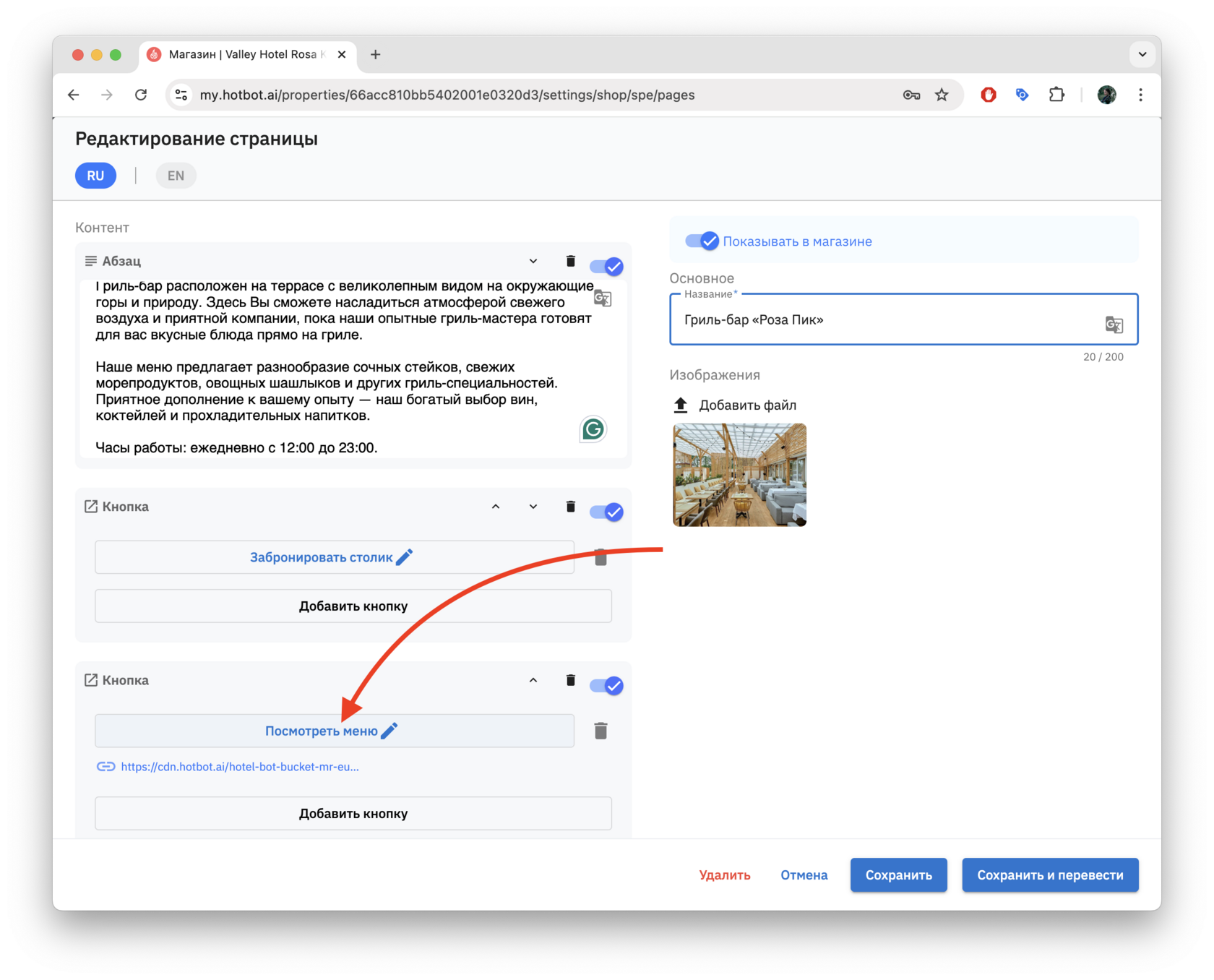The image size is (1214, 980).
Task: Open the Extensions puzzle menu
Action: 1056,95
